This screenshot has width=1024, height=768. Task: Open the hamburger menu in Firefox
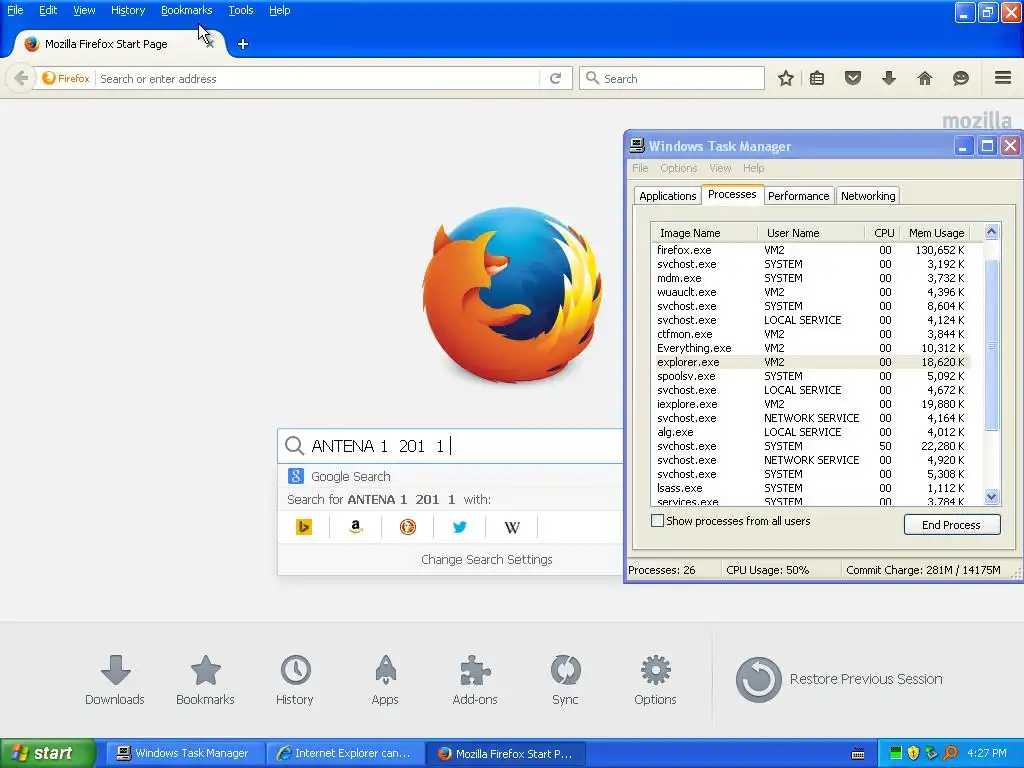[1003, 78]
